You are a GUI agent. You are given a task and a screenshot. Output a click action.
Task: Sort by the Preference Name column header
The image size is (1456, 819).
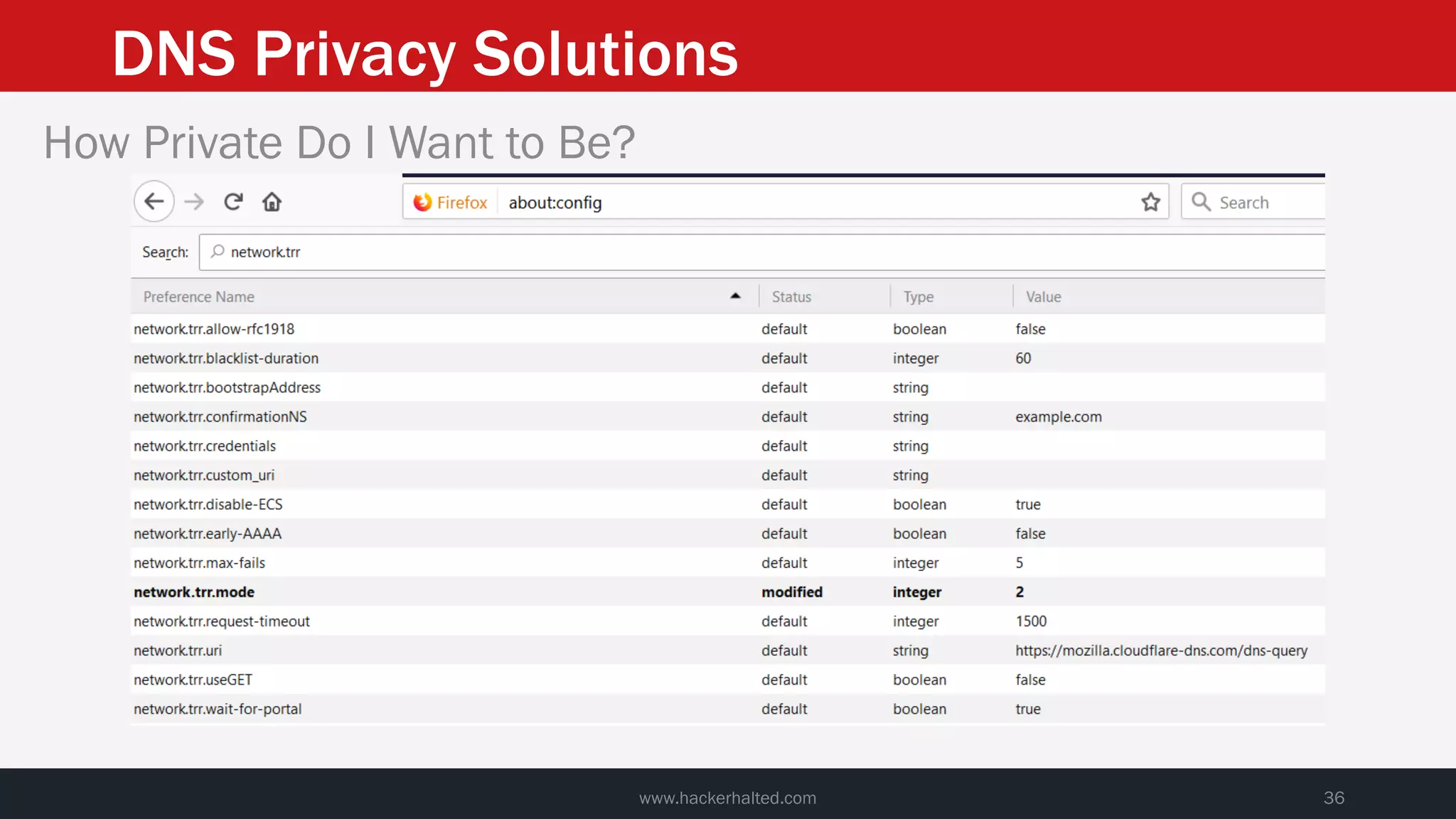click(444, 296)
